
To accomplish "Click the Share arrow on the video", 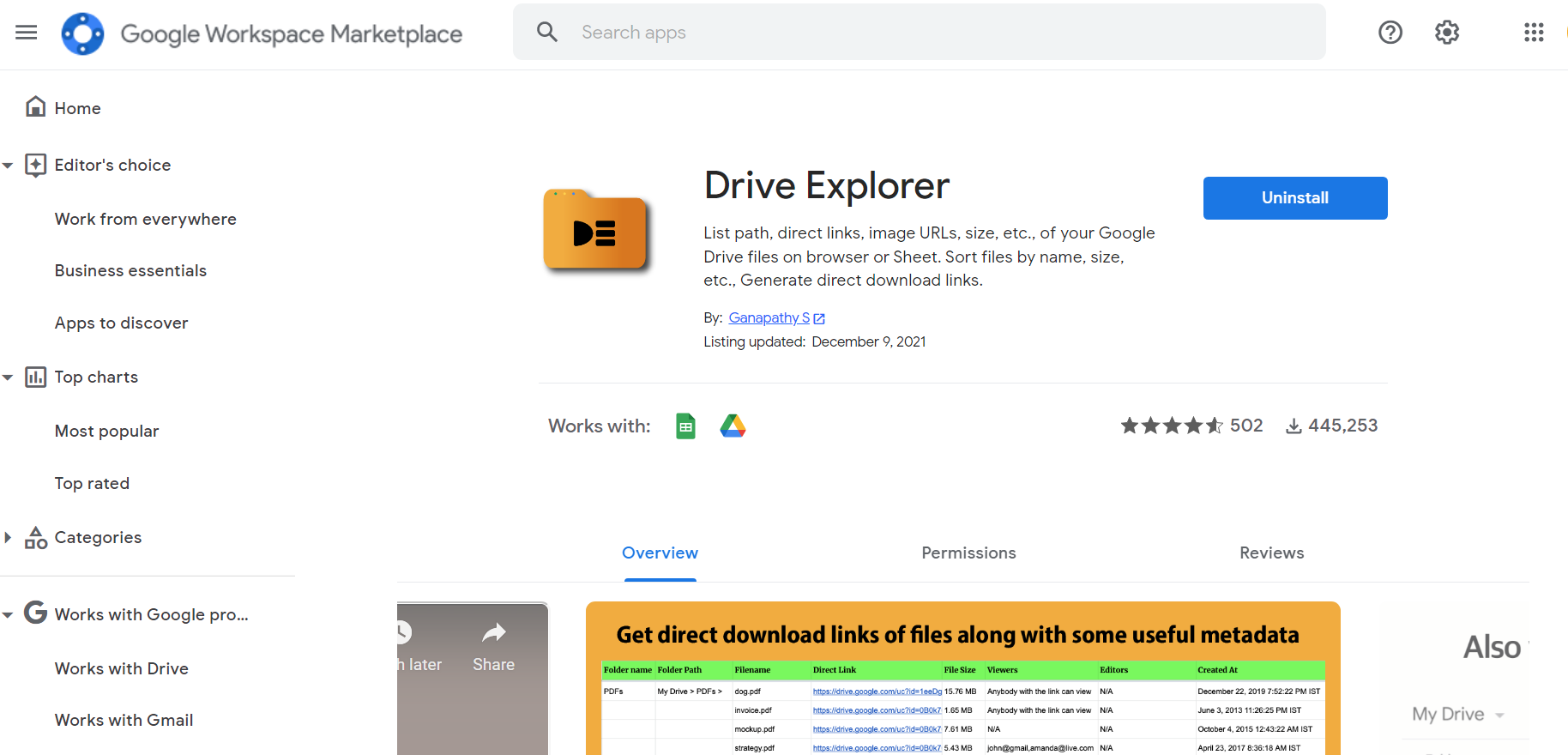I will coord(494,633).
